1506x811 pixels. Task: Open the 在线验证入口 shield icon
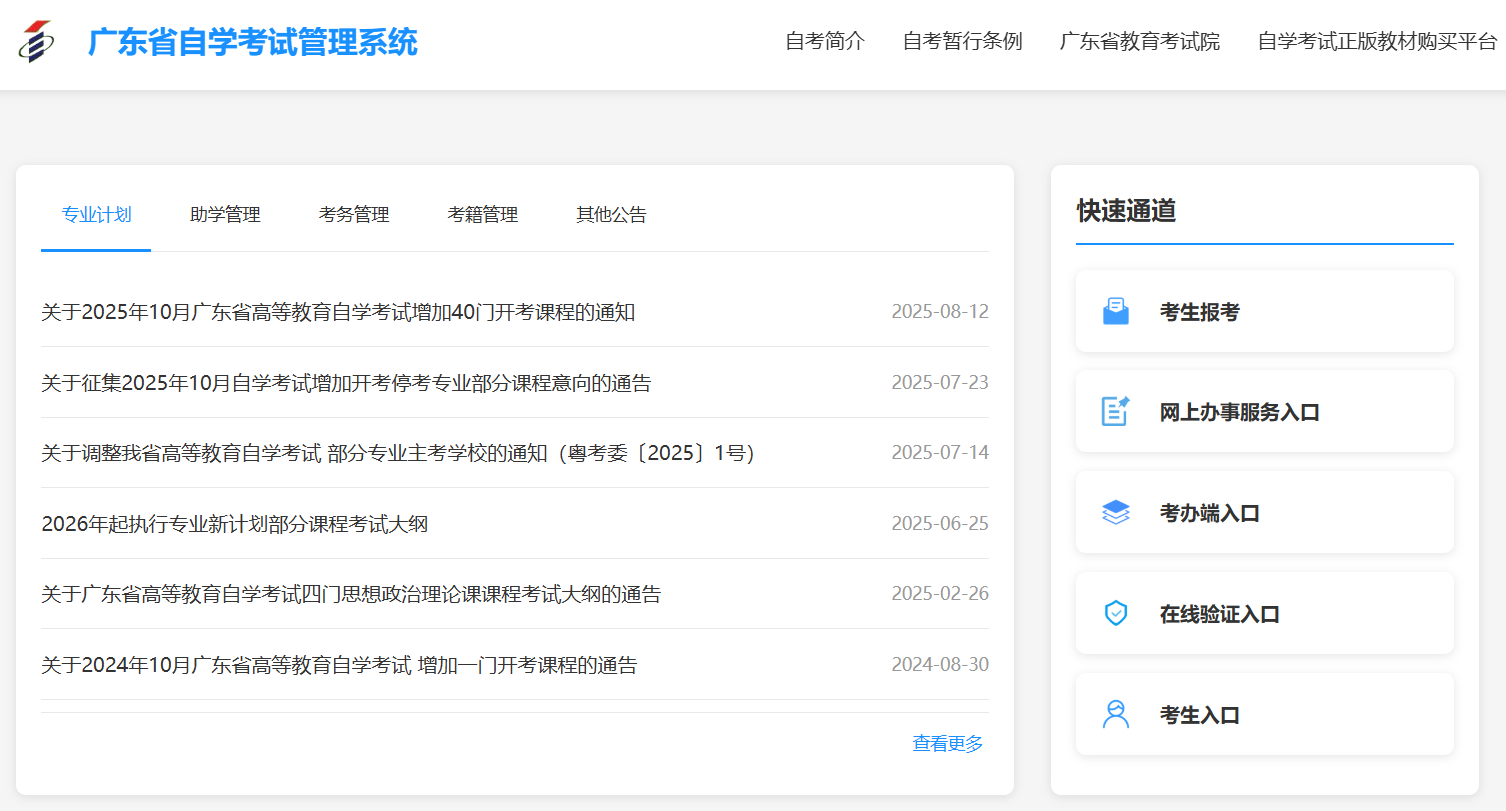(1114, 613)
